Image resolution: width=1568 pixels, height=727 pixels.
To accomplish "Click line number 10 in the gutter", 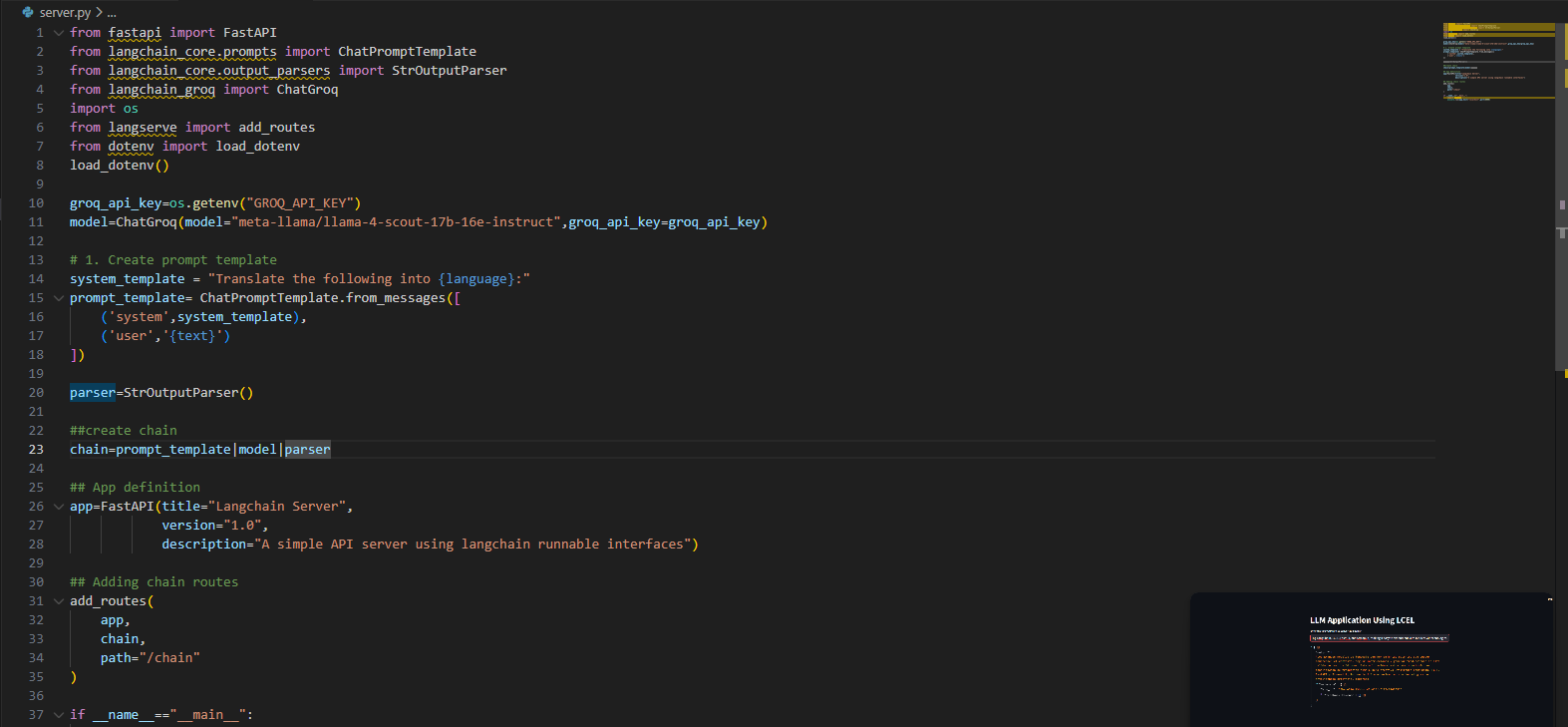I will point(36,203).
